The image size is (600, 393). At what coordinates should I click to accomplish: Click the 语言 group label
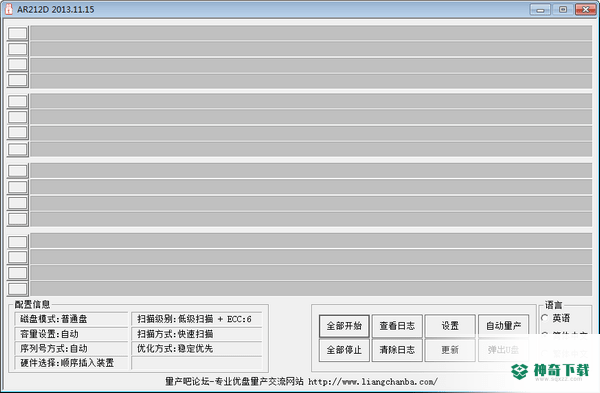[x=553, y=305]
